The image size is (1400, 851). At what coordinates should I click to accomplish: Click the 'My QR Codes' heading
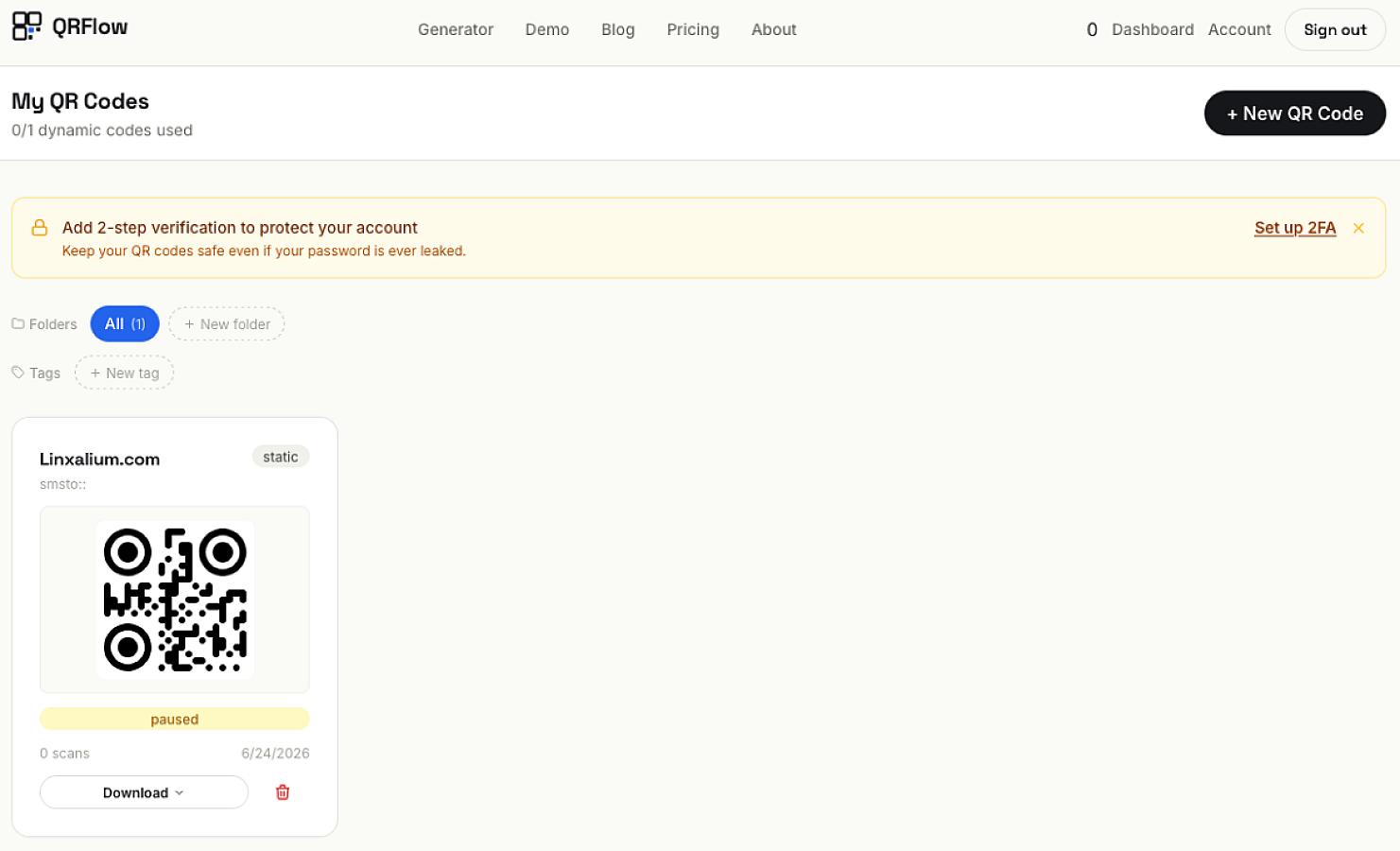[80, 101]
